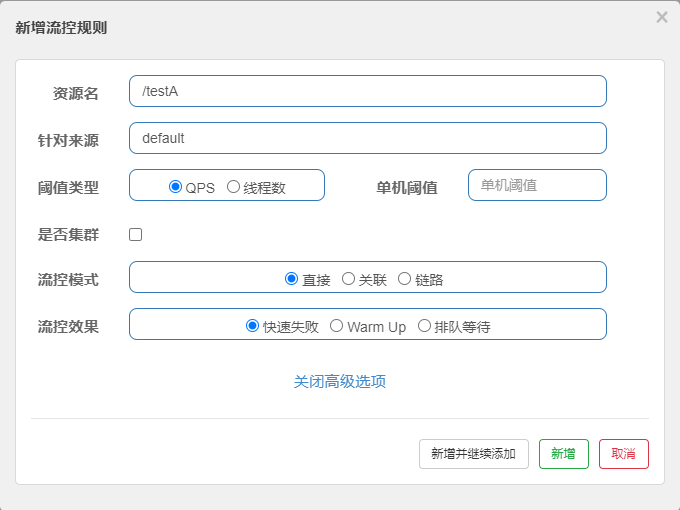Image resolution: width=680 pixels, height=510 pixels.
Task: Click the 资源名 input field containing /testA
Action: (368, 91)
